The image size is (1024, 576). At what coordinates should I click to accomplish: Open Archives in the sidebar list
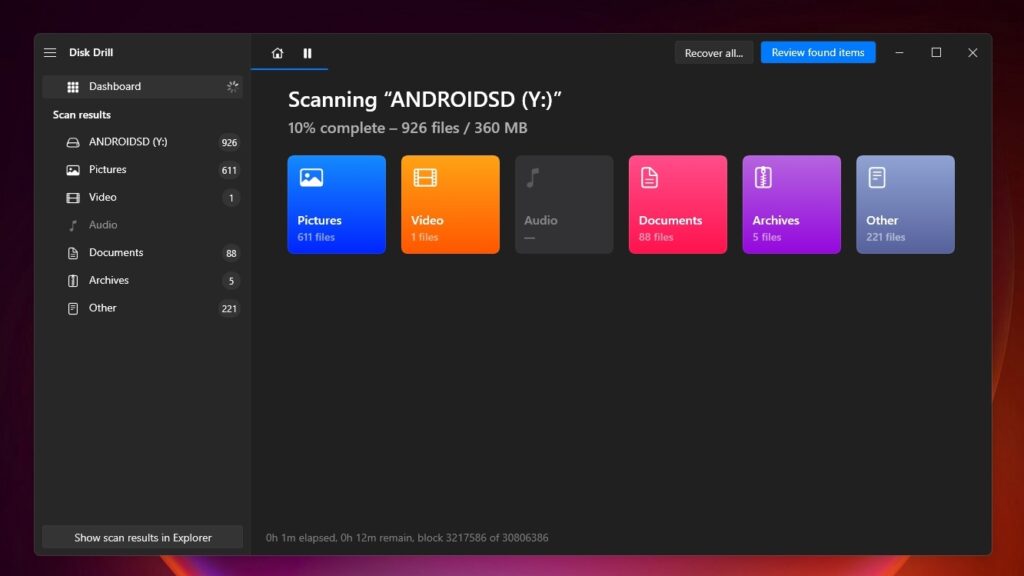point(109,281)
